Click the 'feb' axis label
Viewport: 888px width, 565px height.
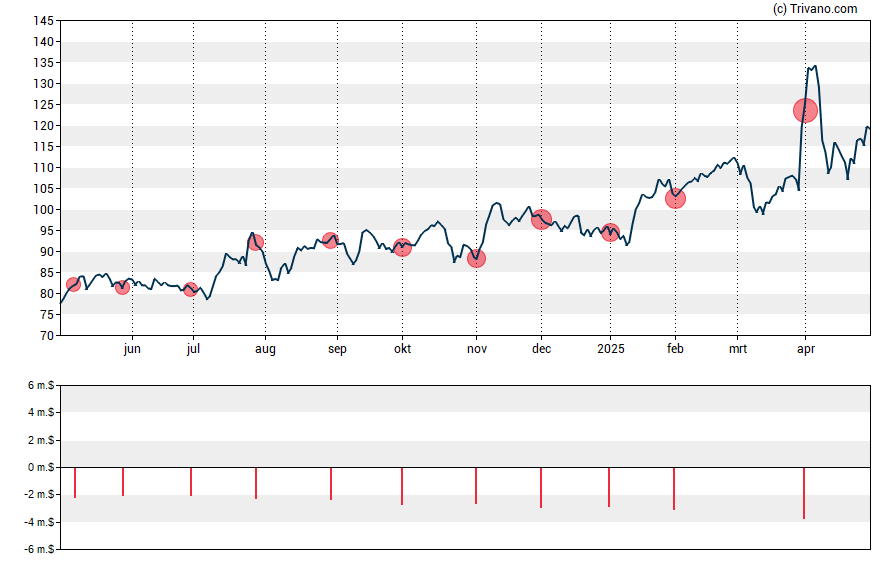pos(675,349)
